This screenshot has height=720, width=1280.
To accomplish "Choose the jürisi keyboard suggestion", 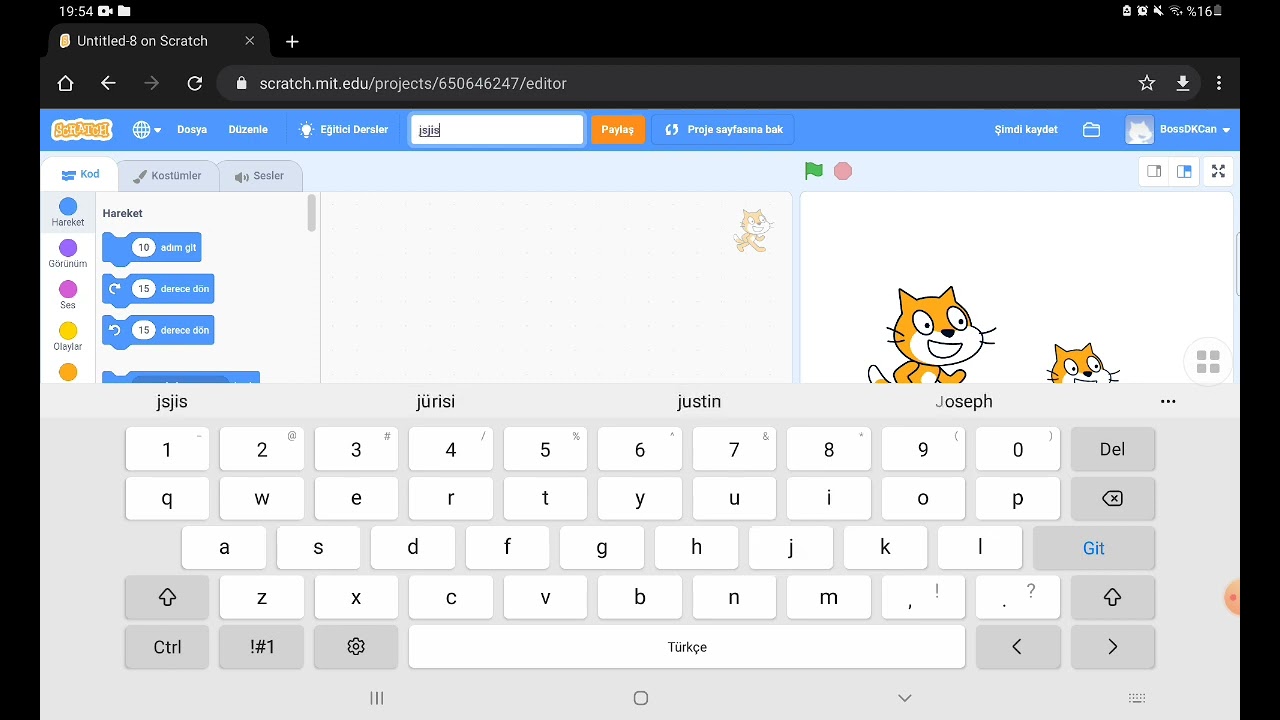I will (x=435, y=401).
